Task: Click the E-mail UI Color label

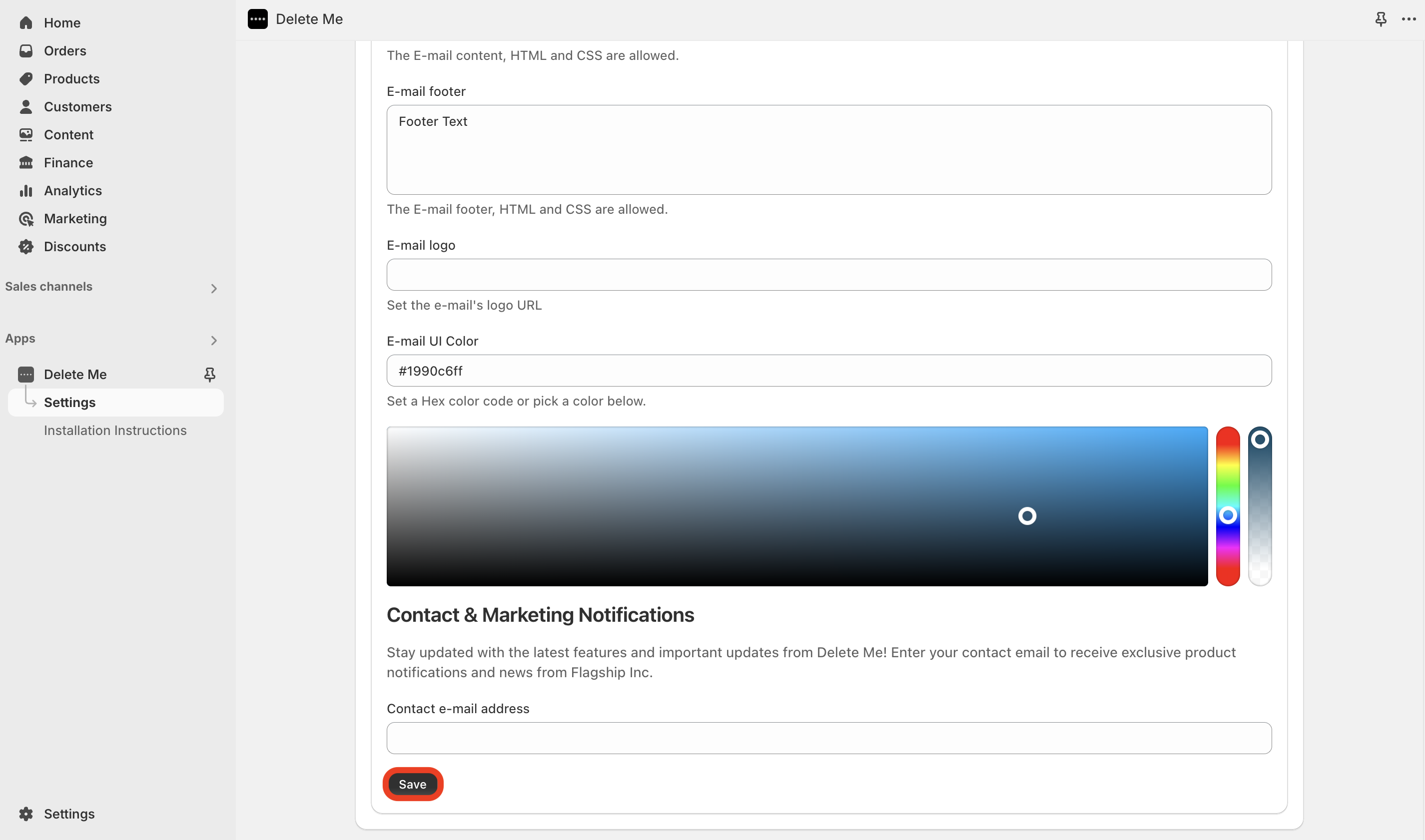Action: click(x=433, y=341)
